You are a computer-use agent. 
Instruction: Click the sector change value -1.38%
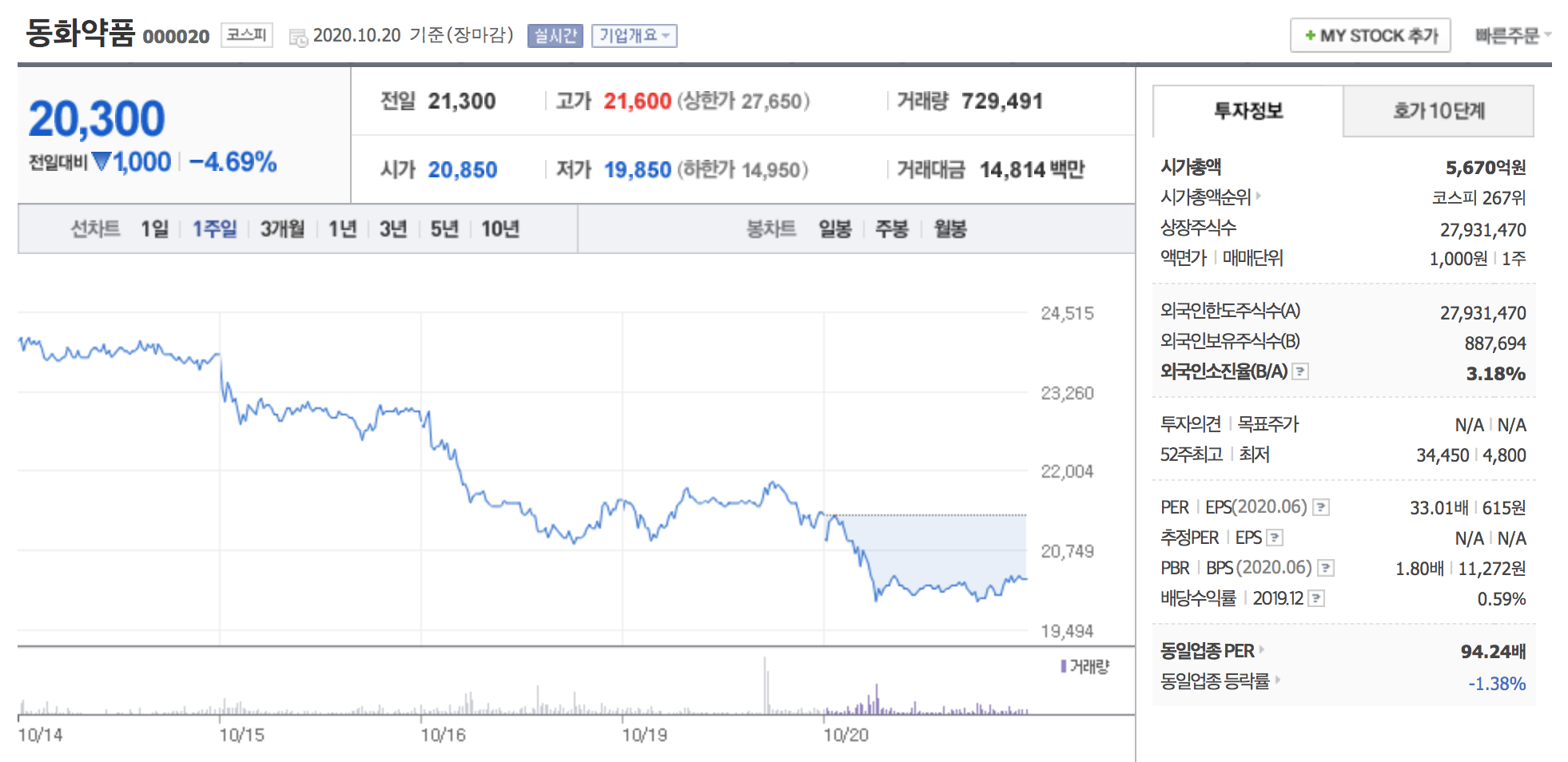[1497, 684]
